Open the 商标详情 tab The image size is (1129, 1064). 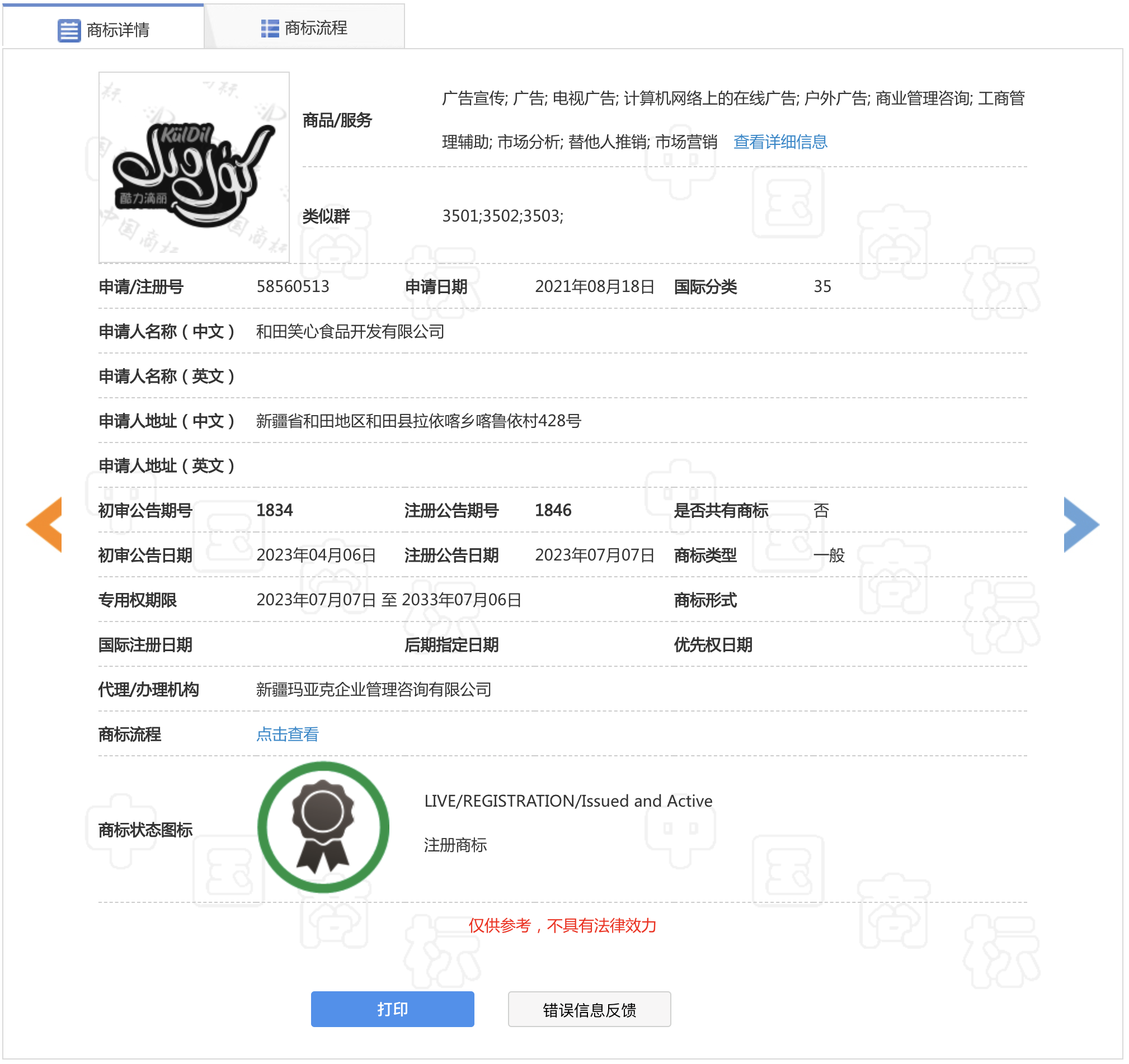[104, 27]
